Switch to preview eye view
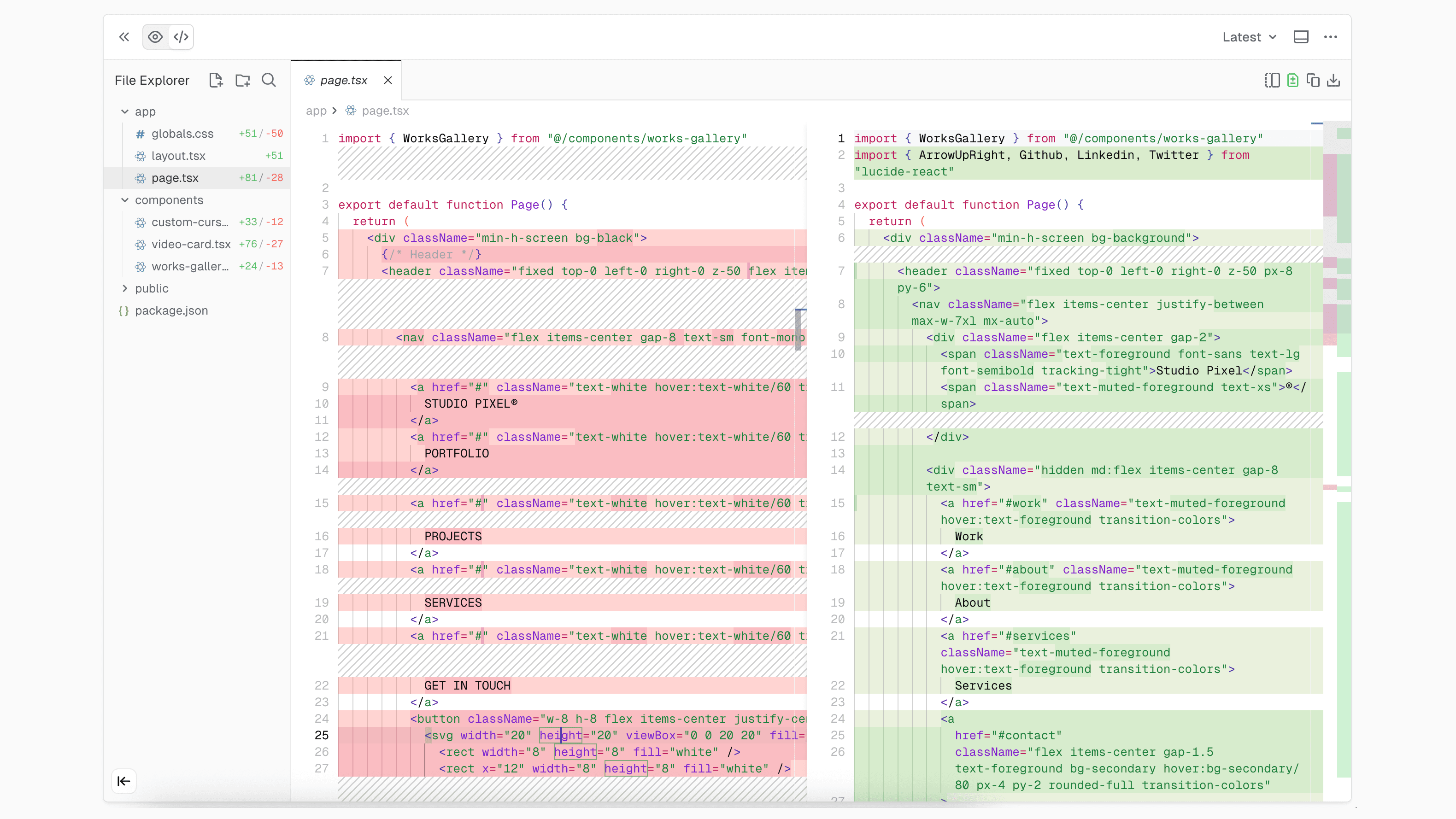 click(x=155, y=36)
